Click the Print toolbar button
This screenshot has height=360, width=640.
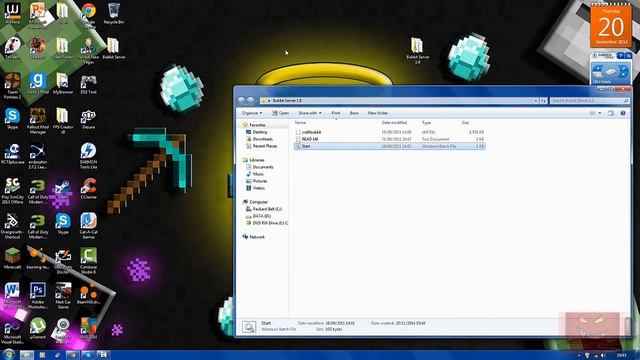336,113
